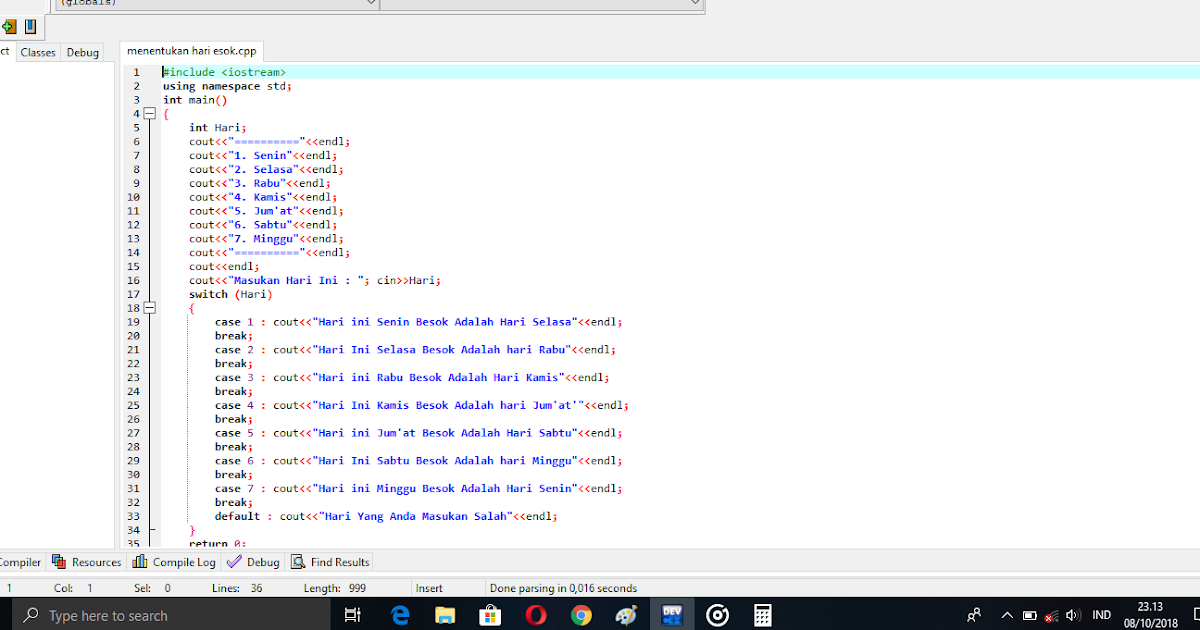Collapse the code block starting at line 4
This screenshot has height=630, width=1200.
[x=150, y=113]
